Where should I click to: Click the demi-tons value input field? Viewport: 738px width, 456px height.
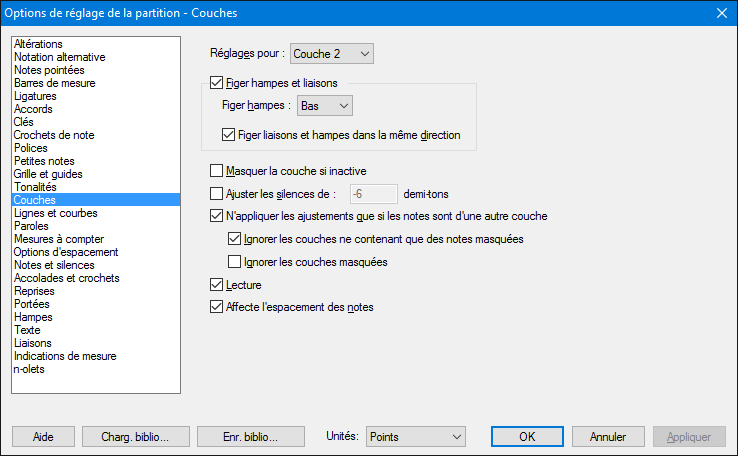click(x=370, y=193)
